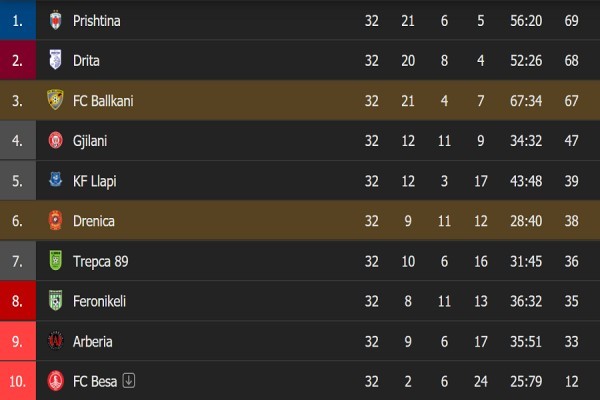Viewport: 600px width, 400px height.
Task: Click the Feronikeli club crest
Action: pyautogui.click(x=56, y=301)
